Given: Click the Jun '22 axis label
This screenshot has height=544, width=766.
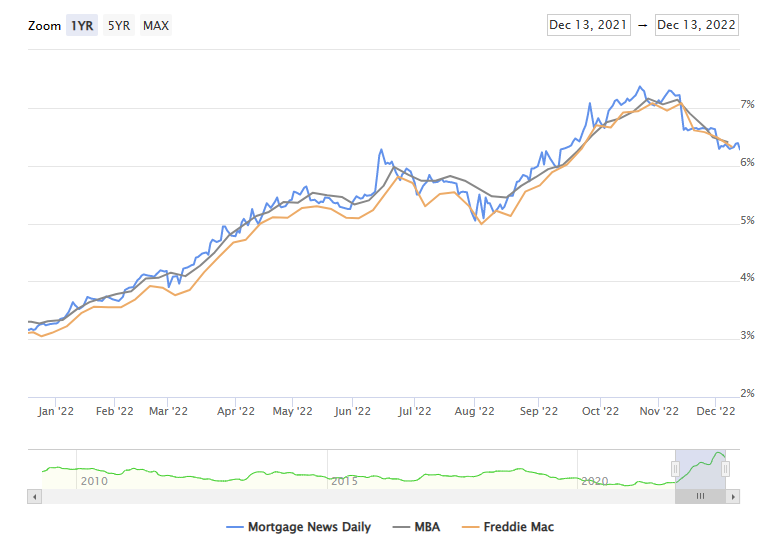Looking at the screenshot, I should [x=352, y=411].
